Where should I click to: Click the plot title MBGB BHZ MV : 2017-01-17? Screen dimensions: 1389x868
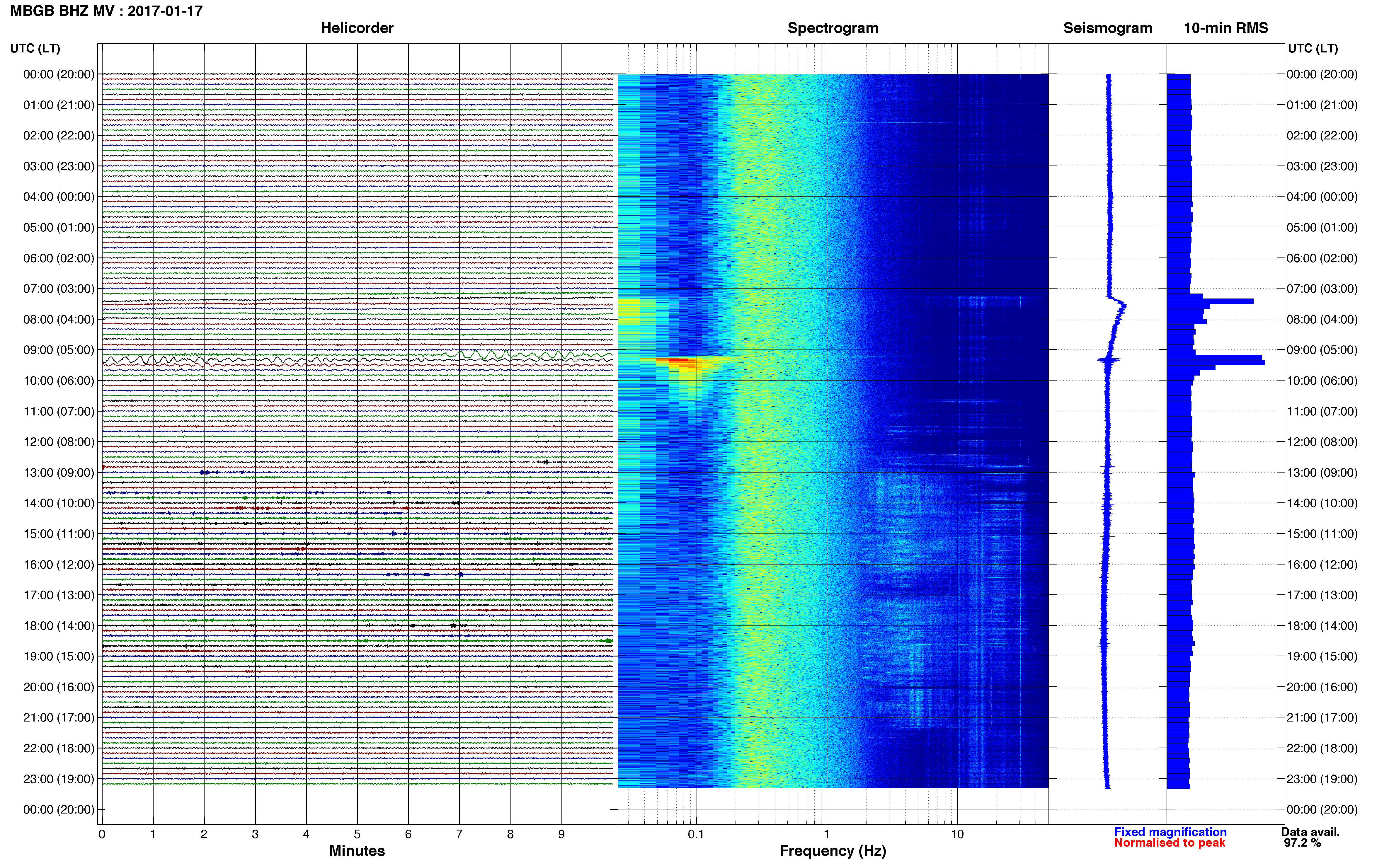pyautogui.click(x=106, y=11)
